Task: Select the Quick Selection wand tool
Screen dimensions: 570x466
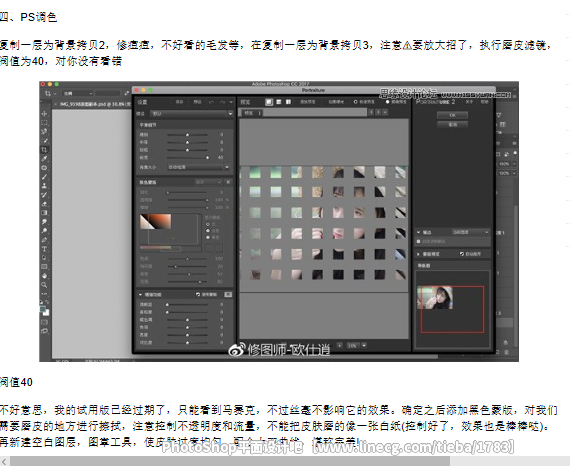Action: tap(44, 141)
